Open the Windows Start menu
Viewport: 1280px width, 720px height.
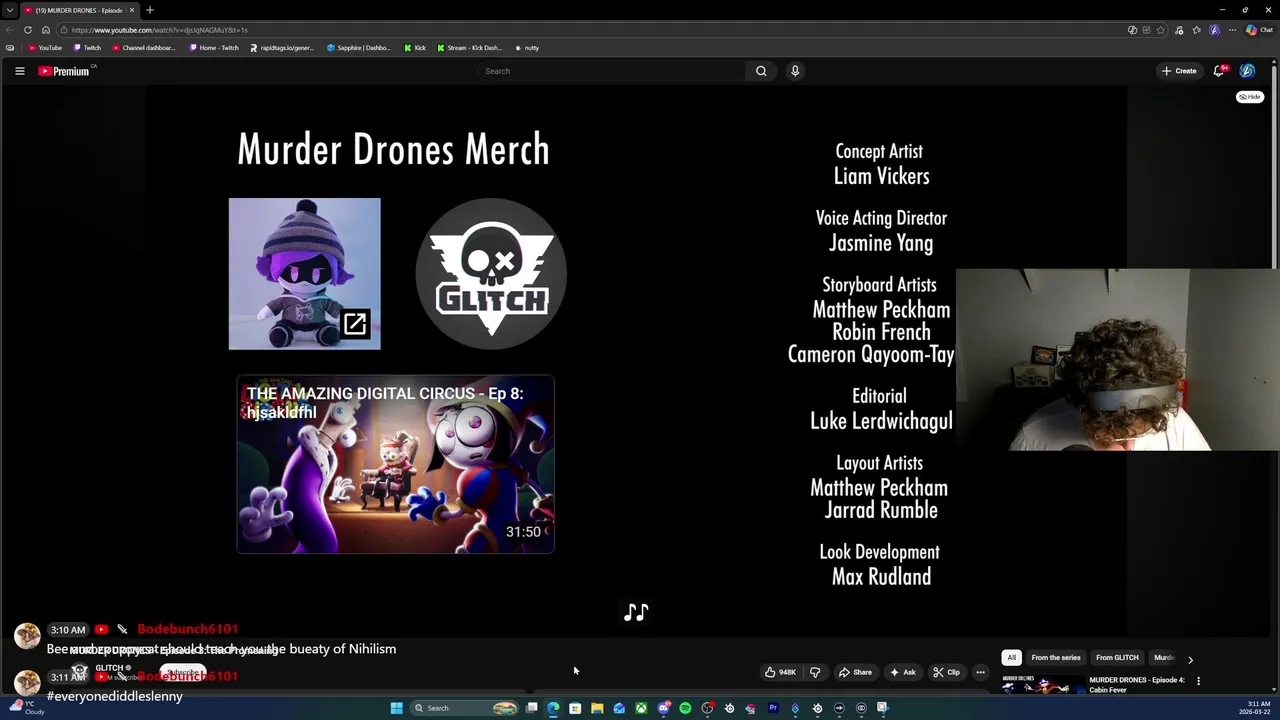[397, 708]
